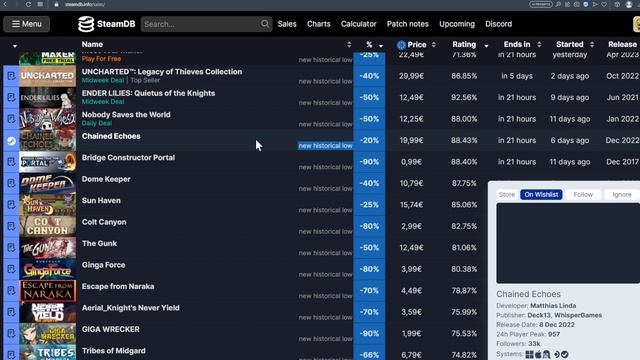Click the Windows system icon
Viewport: 640px width, 360px height.
529,354
